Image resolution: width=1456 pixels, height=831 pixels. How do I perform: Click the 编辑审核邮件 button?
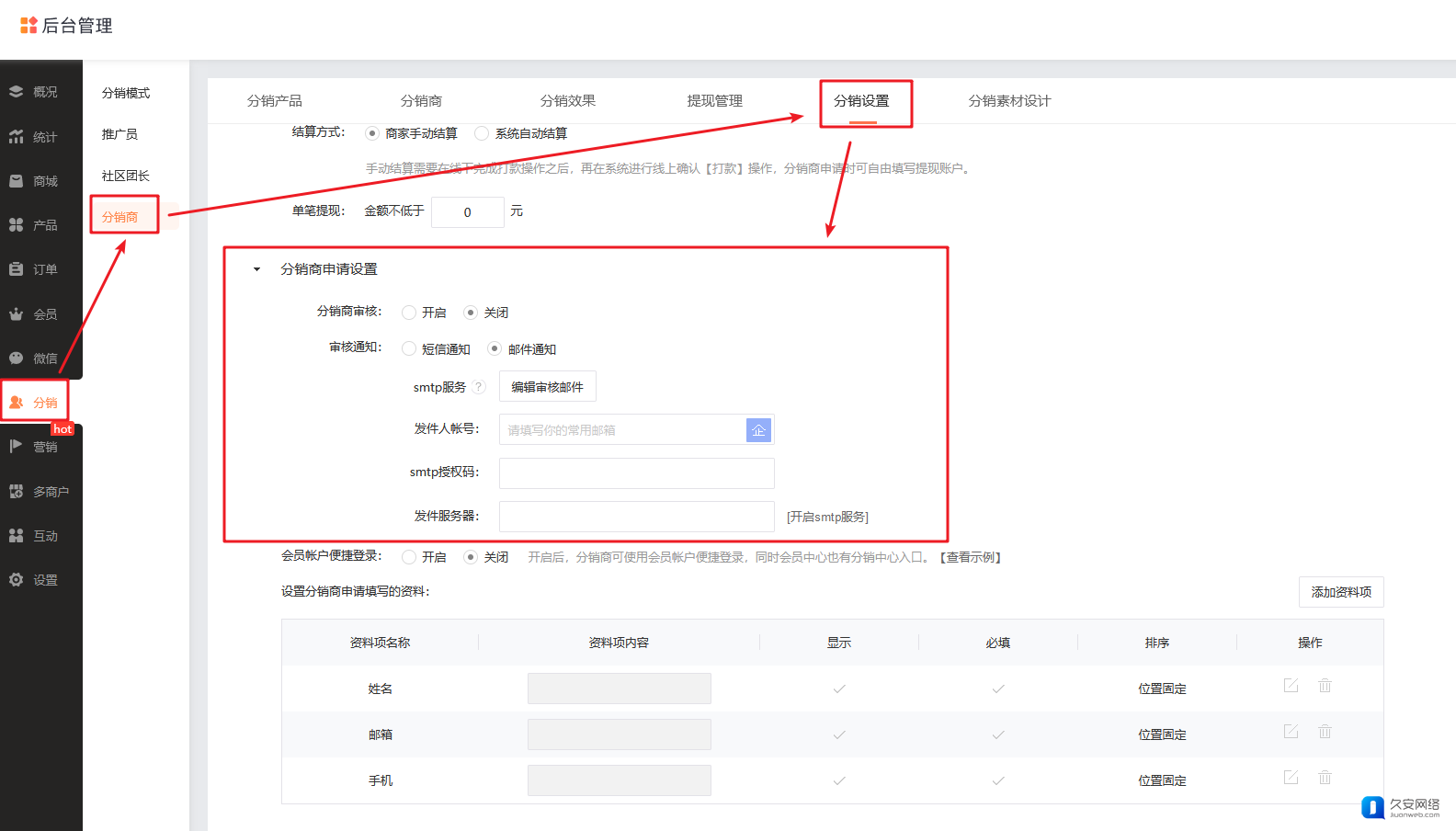pyautogui.click(x=547, y=387)
